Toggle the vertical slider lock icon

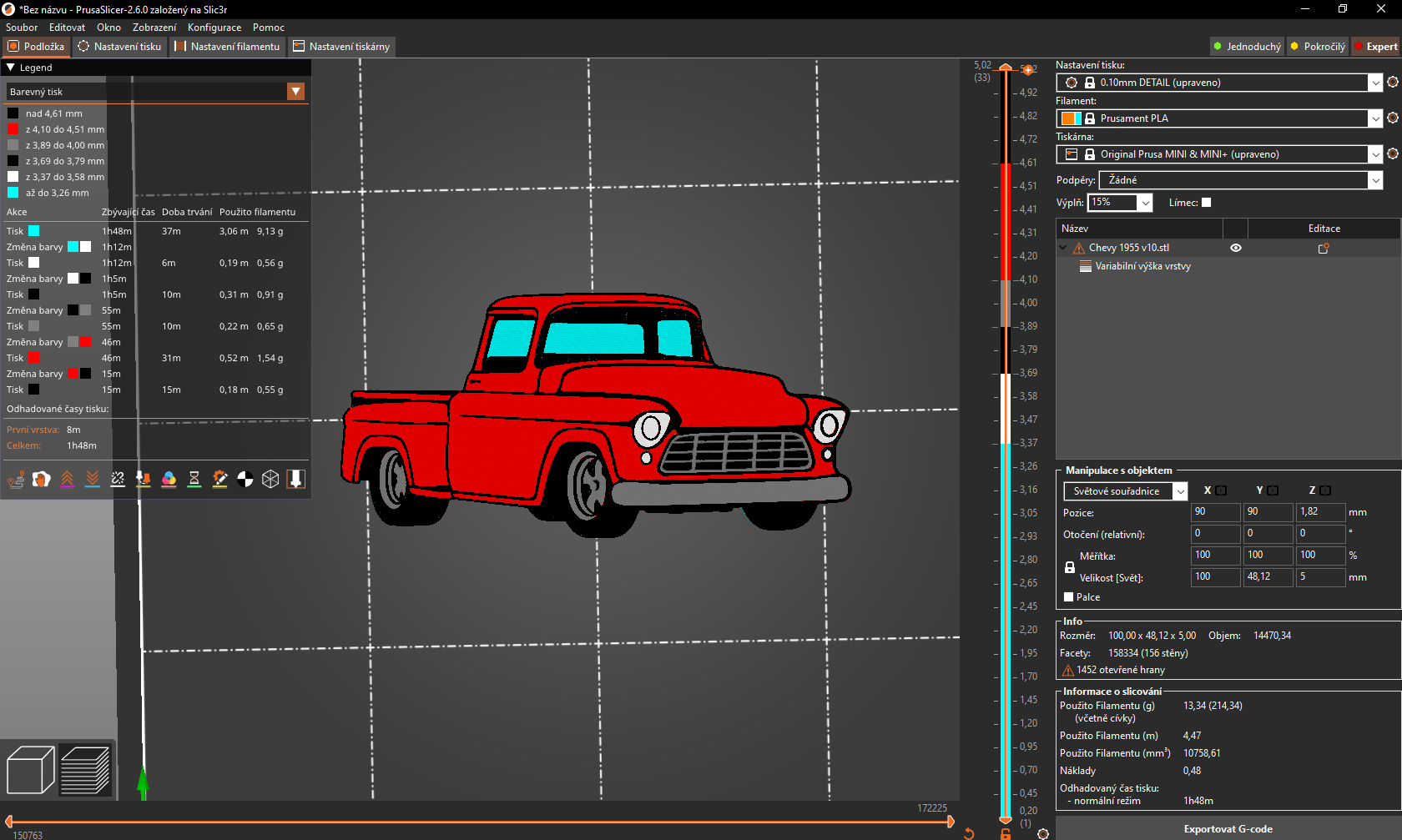[x=1006, y=833]
